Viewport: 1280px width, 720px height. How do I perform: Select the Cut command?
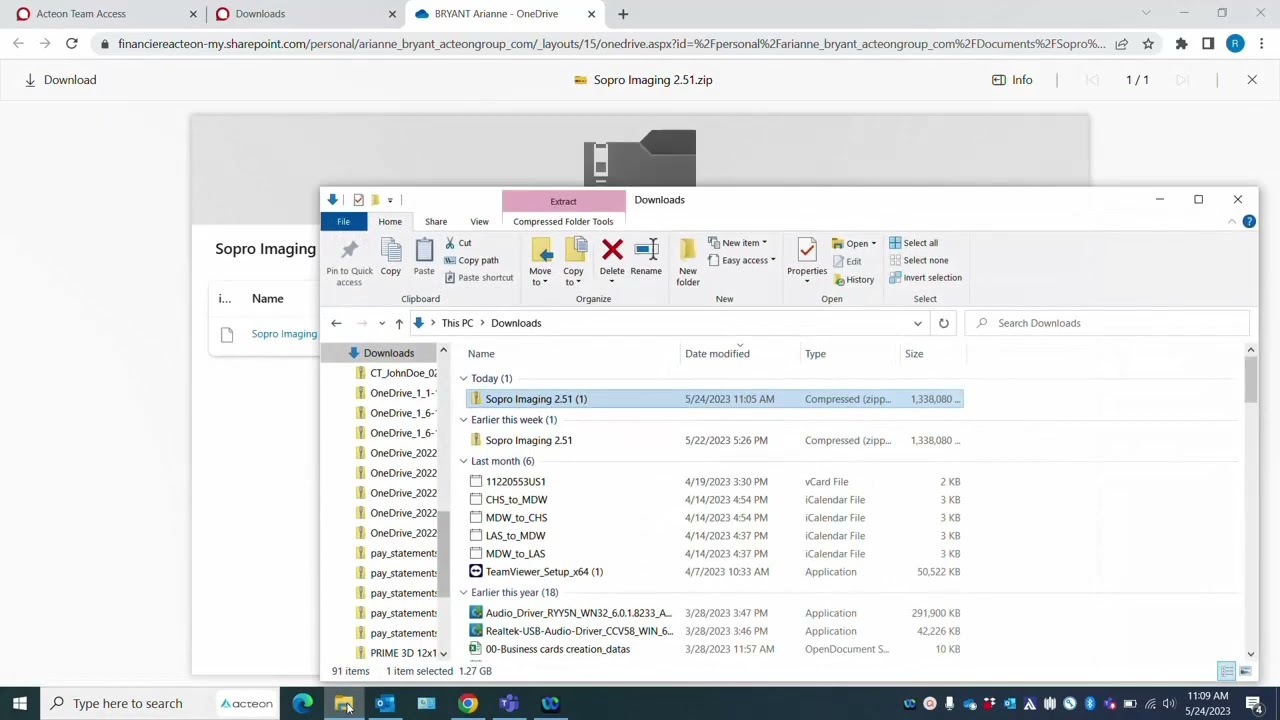pyautogui.click(x=458, y=243)
